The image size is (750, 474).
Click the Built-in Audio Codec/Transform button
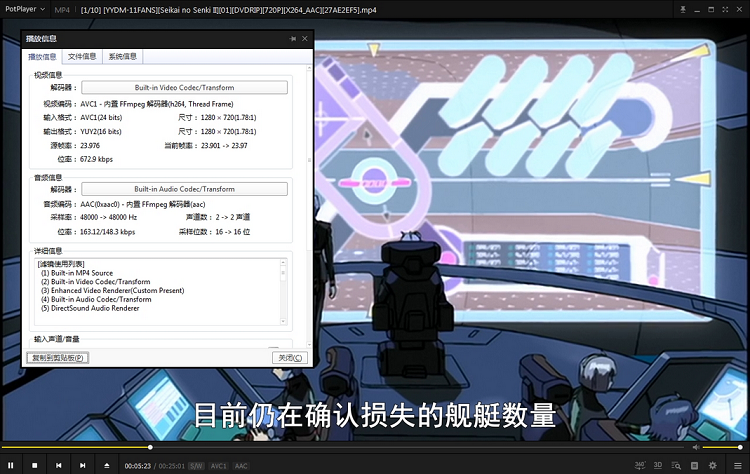click(x=184, y=189)
